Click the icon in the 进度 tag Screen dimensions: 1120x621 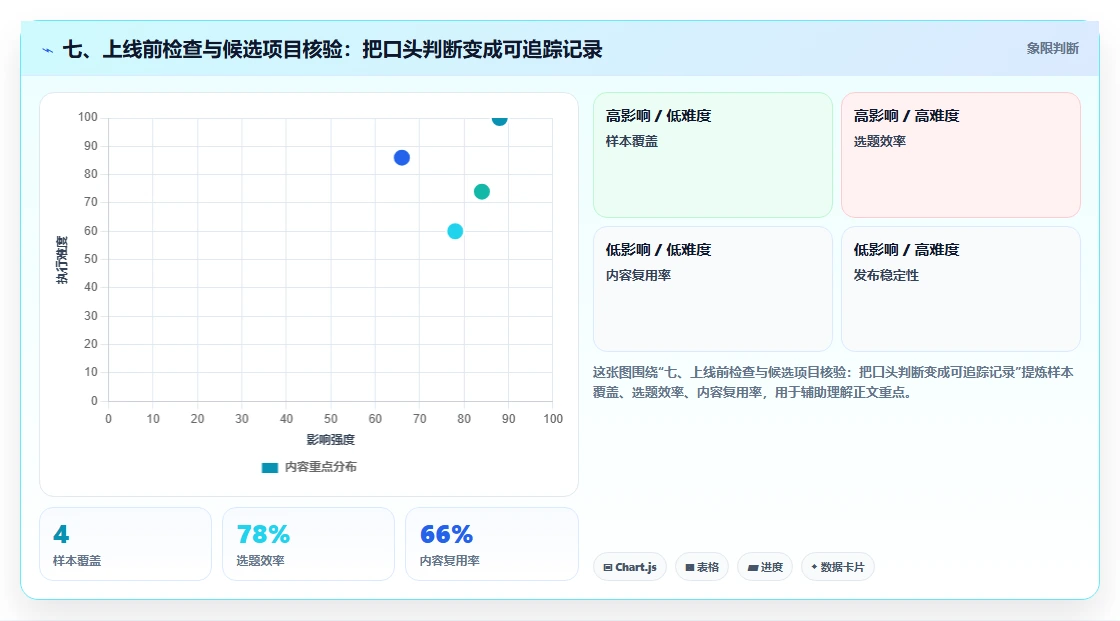[x=753, y=567]
